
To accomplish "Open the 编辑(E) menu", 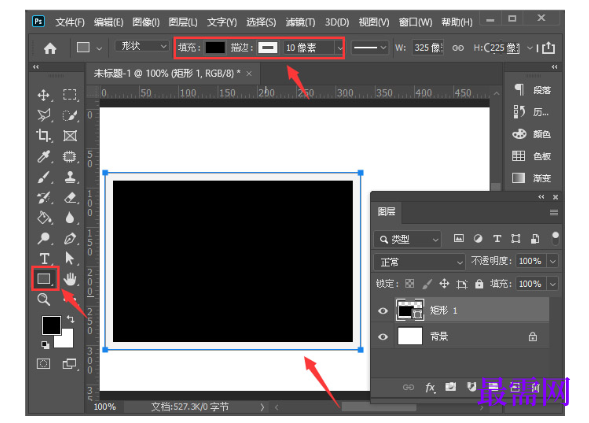I will [109, 22].
